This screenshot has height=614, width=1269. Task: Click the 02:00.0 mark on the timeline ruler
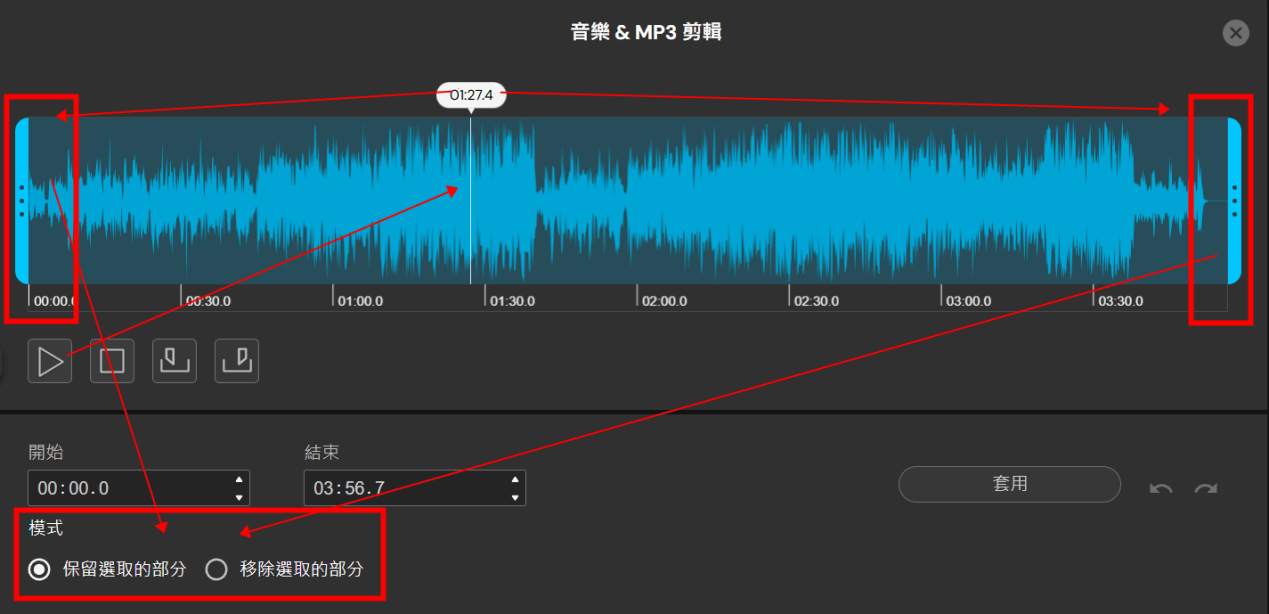664,300
